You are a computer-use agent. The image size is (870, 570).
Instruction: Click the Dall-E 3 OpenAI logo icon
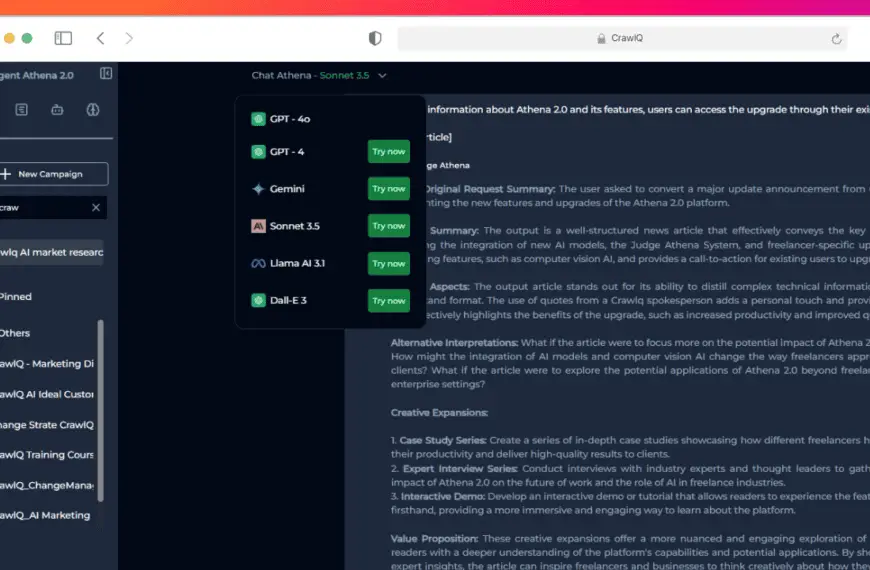click(258, 300)
